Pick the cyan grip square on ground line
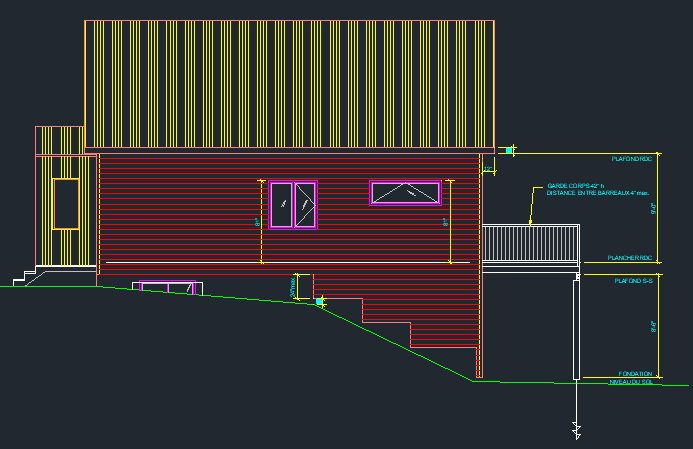 click(x=320, y=301)
